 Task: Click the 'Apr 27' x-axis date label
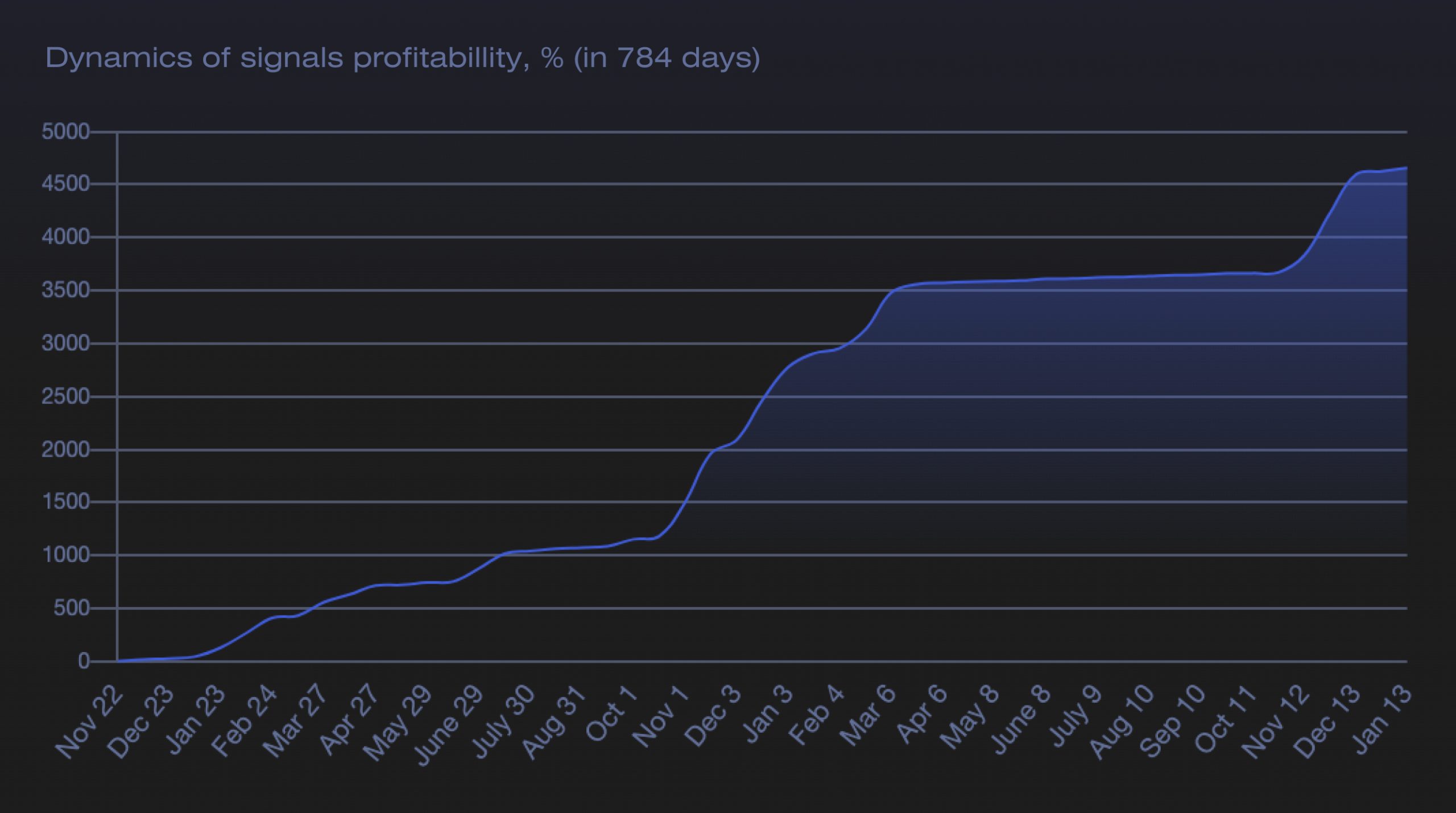point(348,720)
